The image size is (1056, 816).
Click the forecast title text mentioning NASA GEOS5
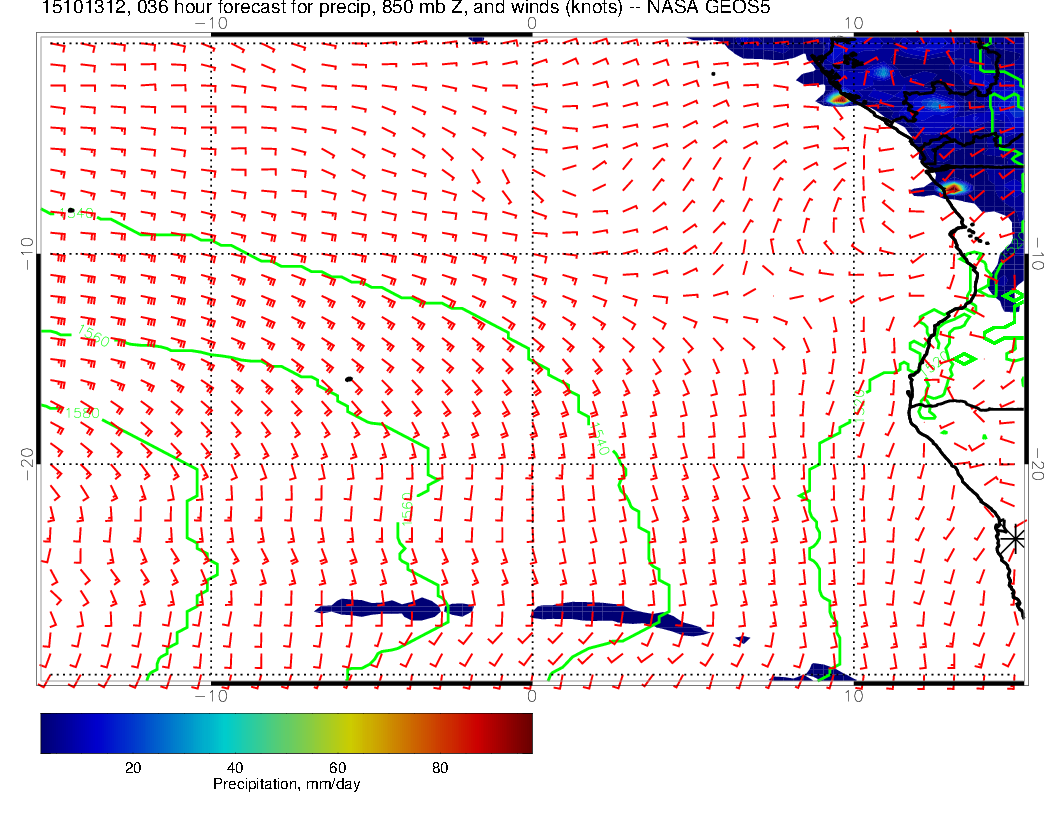406,7
